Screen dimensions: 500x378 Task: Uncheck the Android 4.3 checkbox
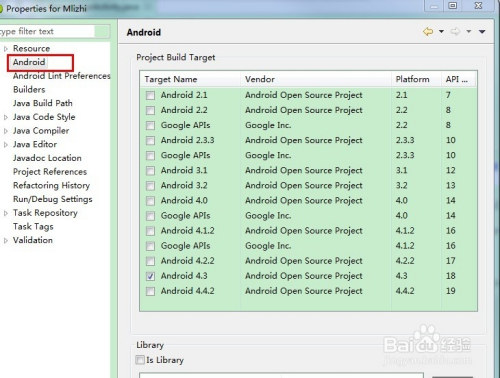150,276
